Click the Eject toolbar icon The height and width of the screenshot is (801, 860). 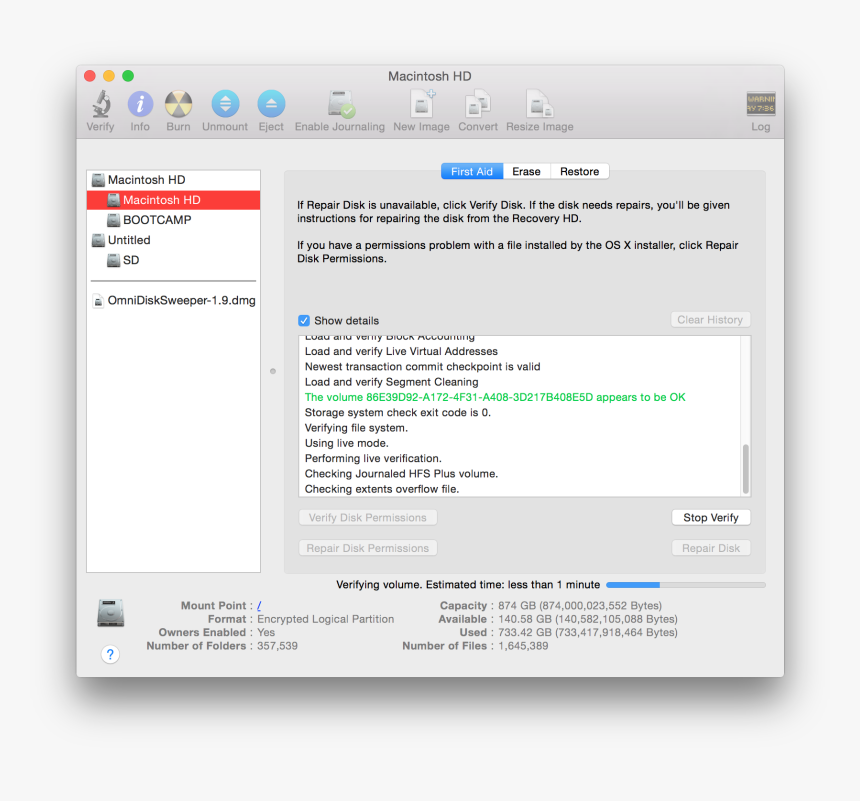tap(271, 104)
